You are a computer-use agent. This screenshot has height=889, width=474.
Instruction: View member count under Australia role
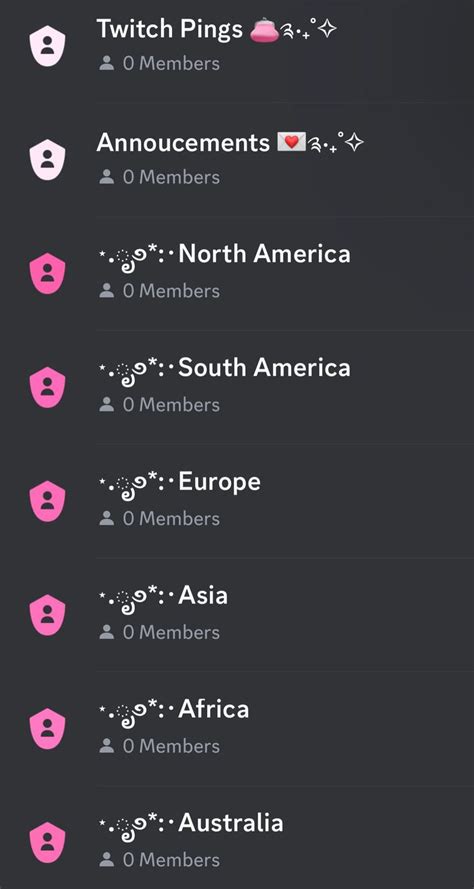pos(159,860)
